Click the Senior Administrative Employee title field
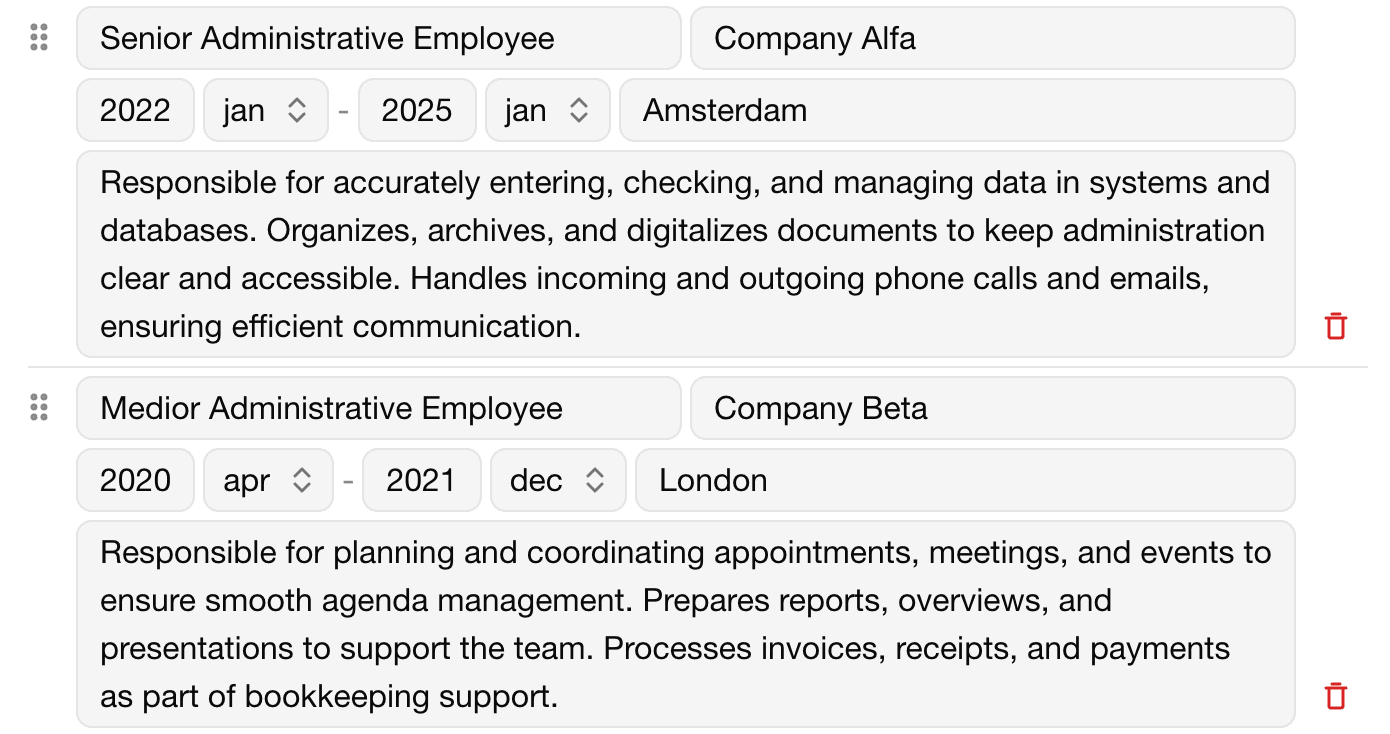Screen dimensions: 1390x734 click(378, 38)
